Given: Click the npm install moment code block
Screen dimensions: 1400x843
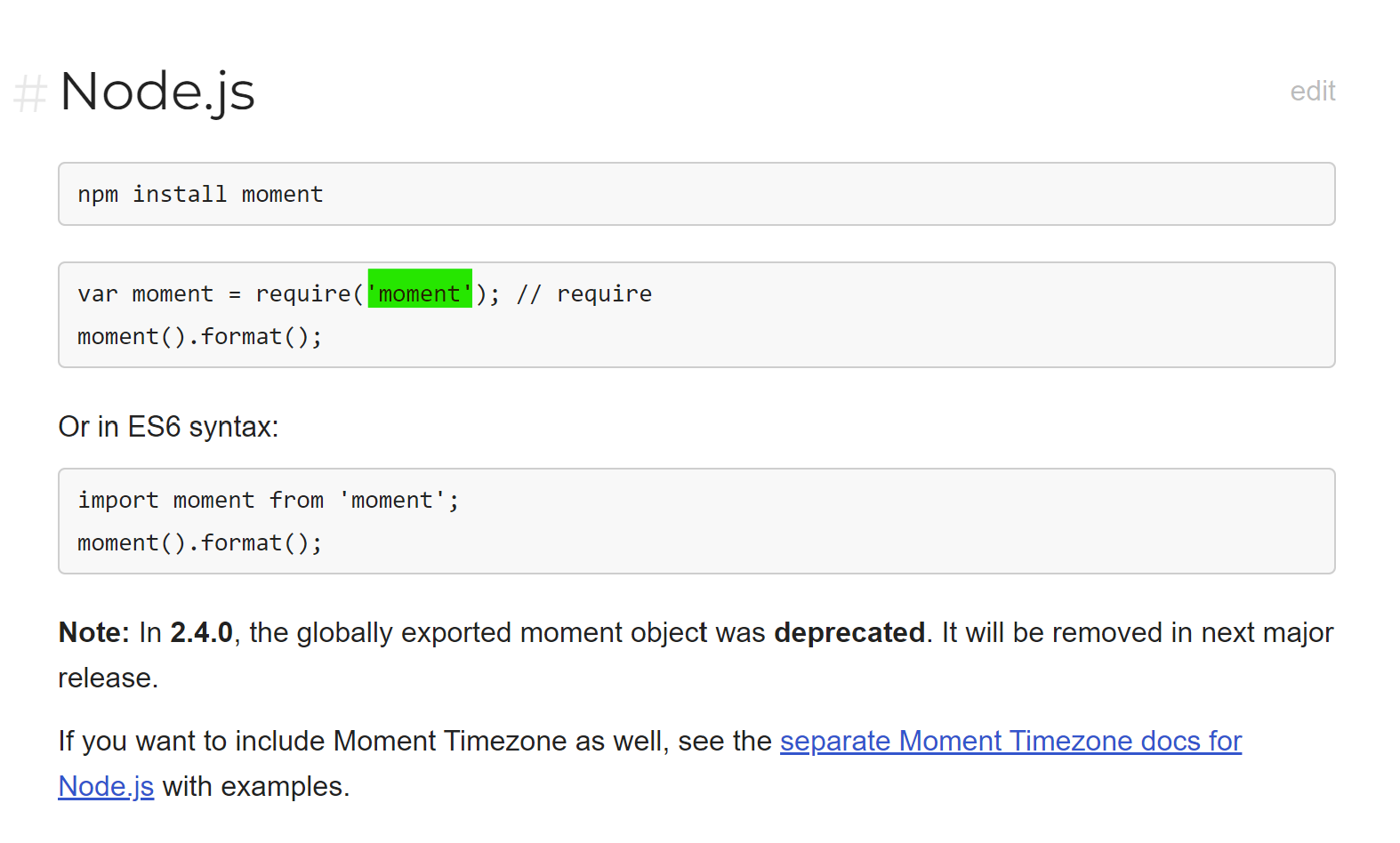Looking at the screenshot, I should 696,194.
